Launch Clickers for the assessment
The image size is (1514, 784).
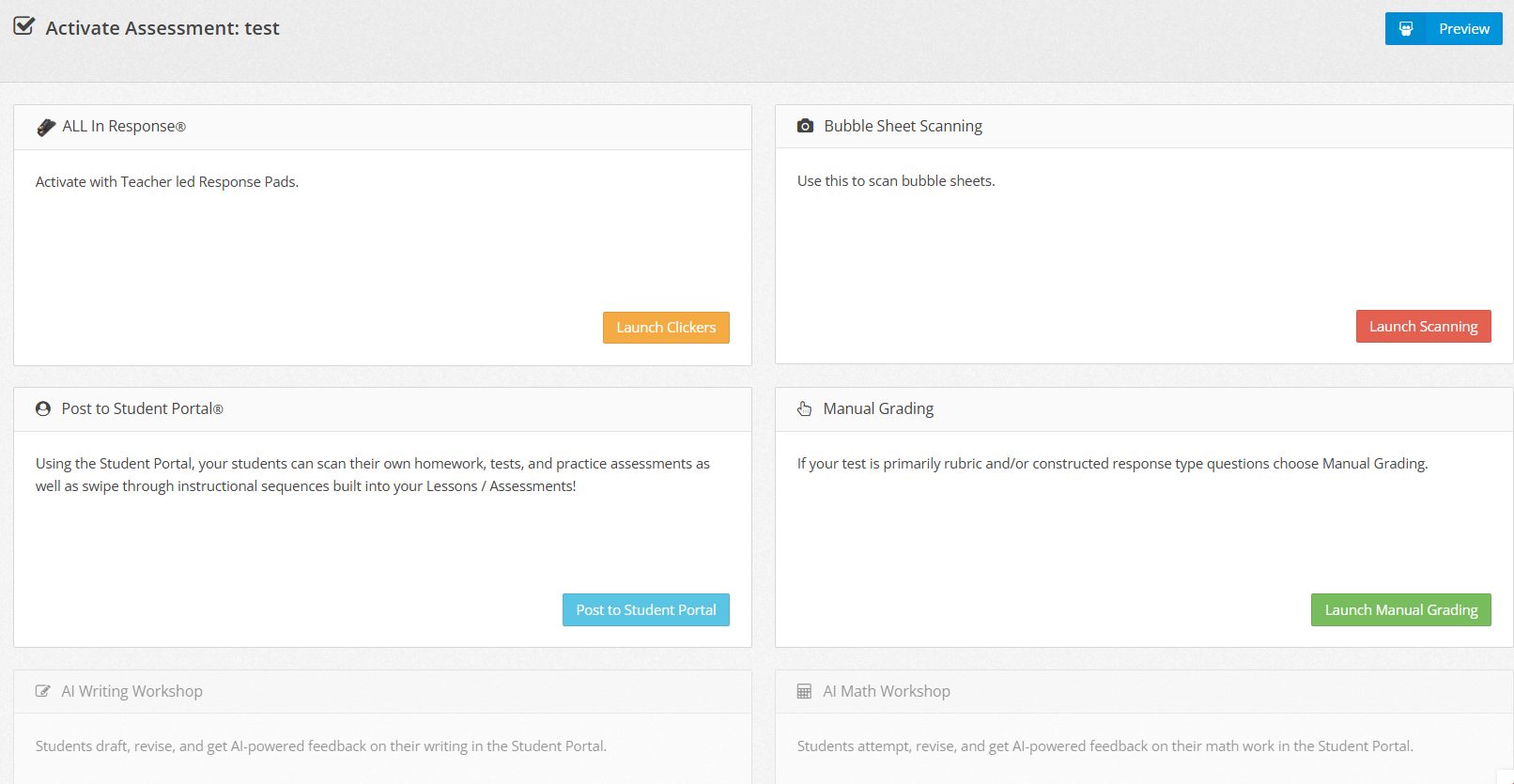click(666, 328)
